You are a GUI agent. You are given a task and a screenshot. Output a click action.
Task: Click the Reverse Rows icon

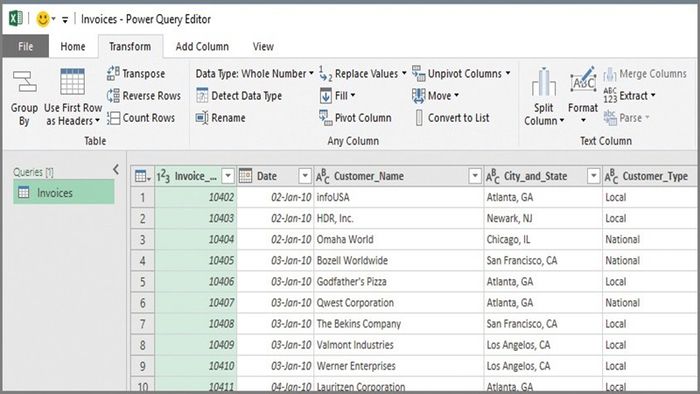[113, 95]
